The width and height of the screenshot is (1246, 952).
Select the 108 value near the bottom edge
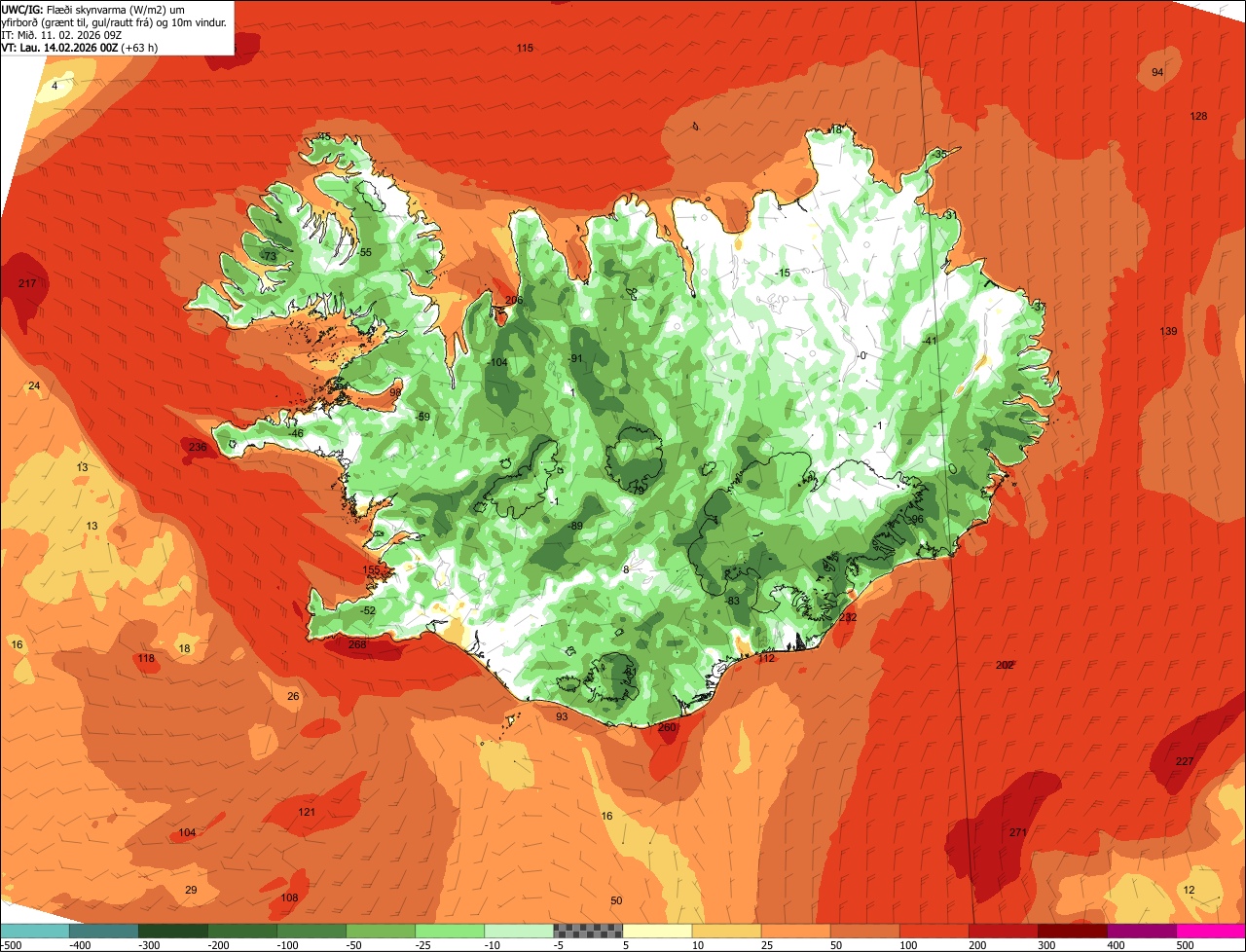289,898
